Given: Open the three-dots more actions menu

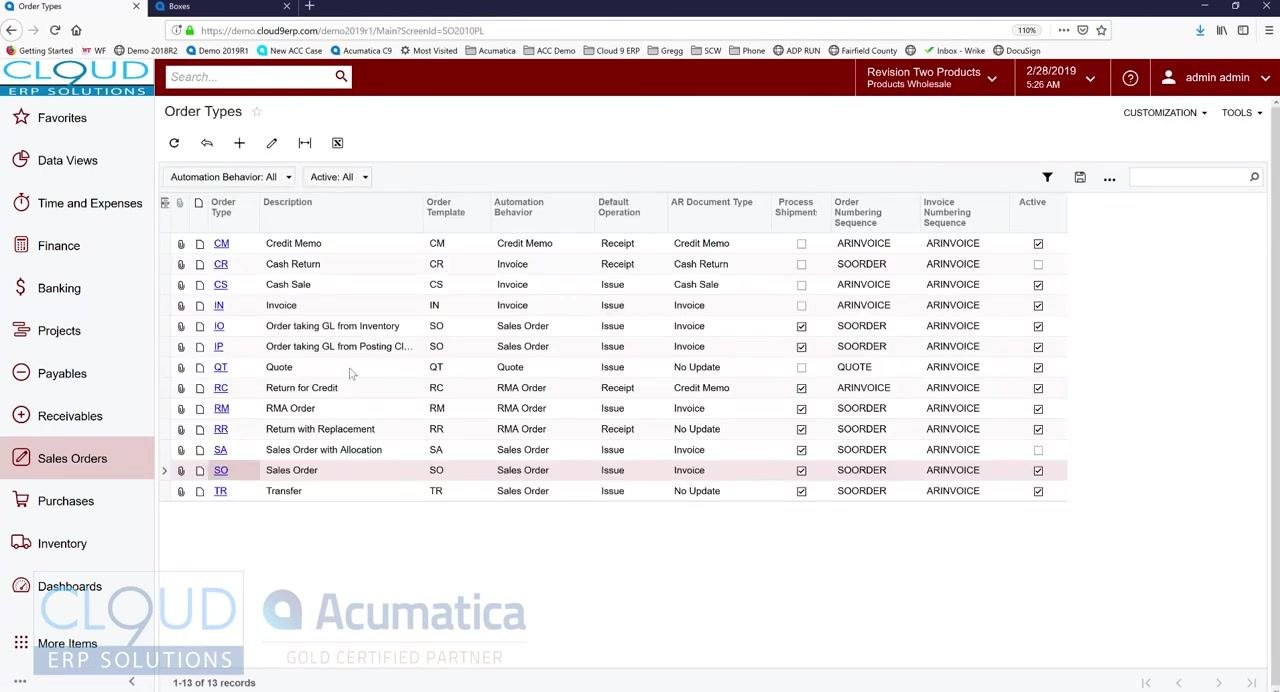Looking at the screenshot, I should tap(1109, 178).
